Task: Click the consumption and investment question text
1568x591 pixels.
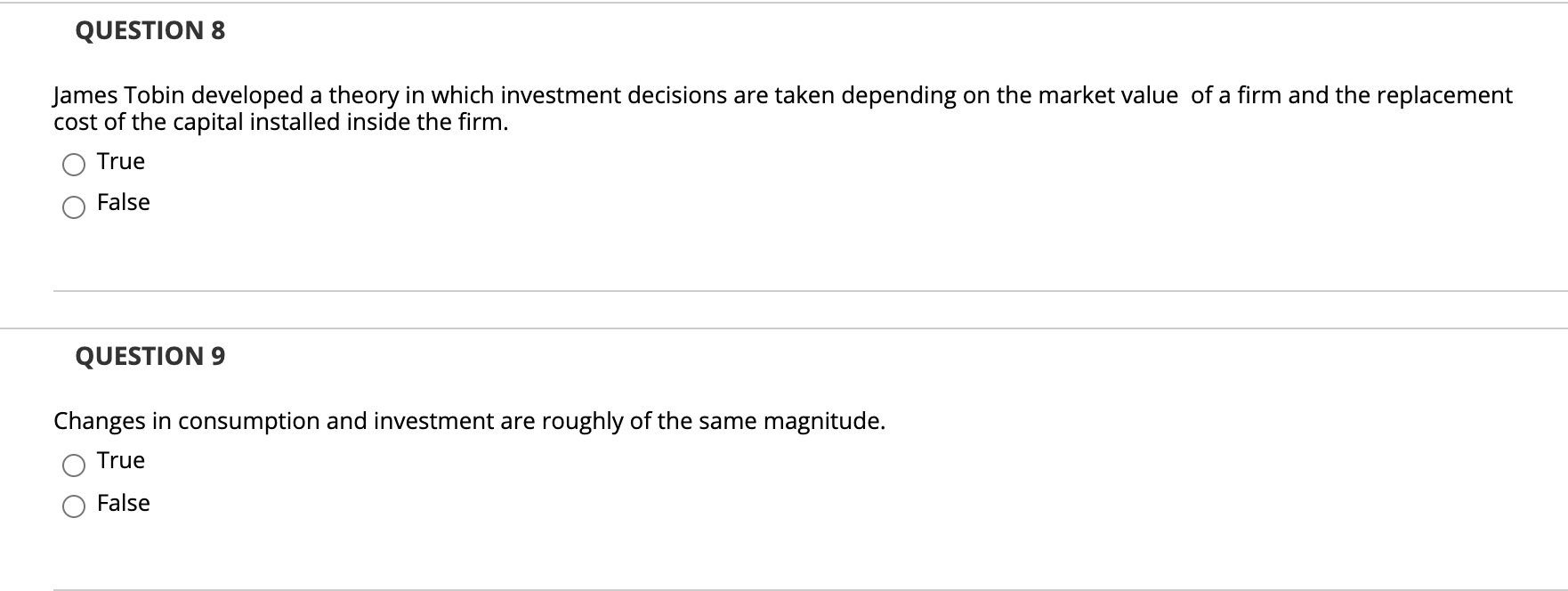Action: pyautogui.click(x=469, y=421)
